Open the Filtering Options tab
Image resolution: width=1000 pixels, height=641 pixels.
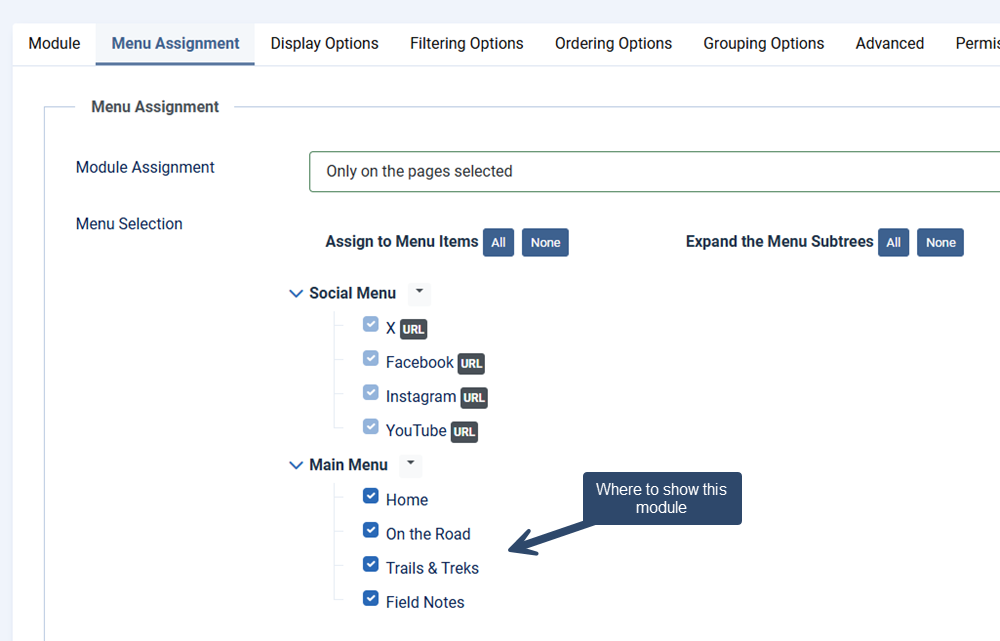tap(466, 43)
